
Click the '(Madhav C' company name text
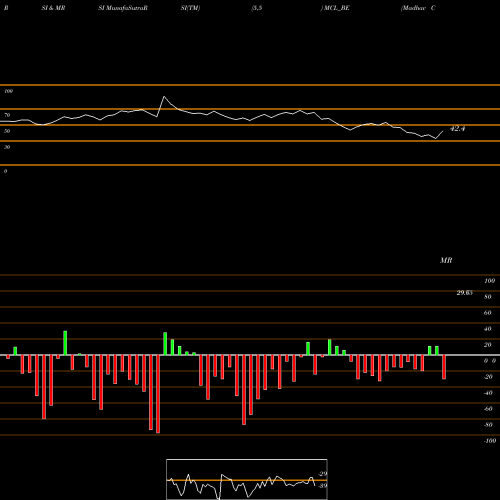coord(418,8)
